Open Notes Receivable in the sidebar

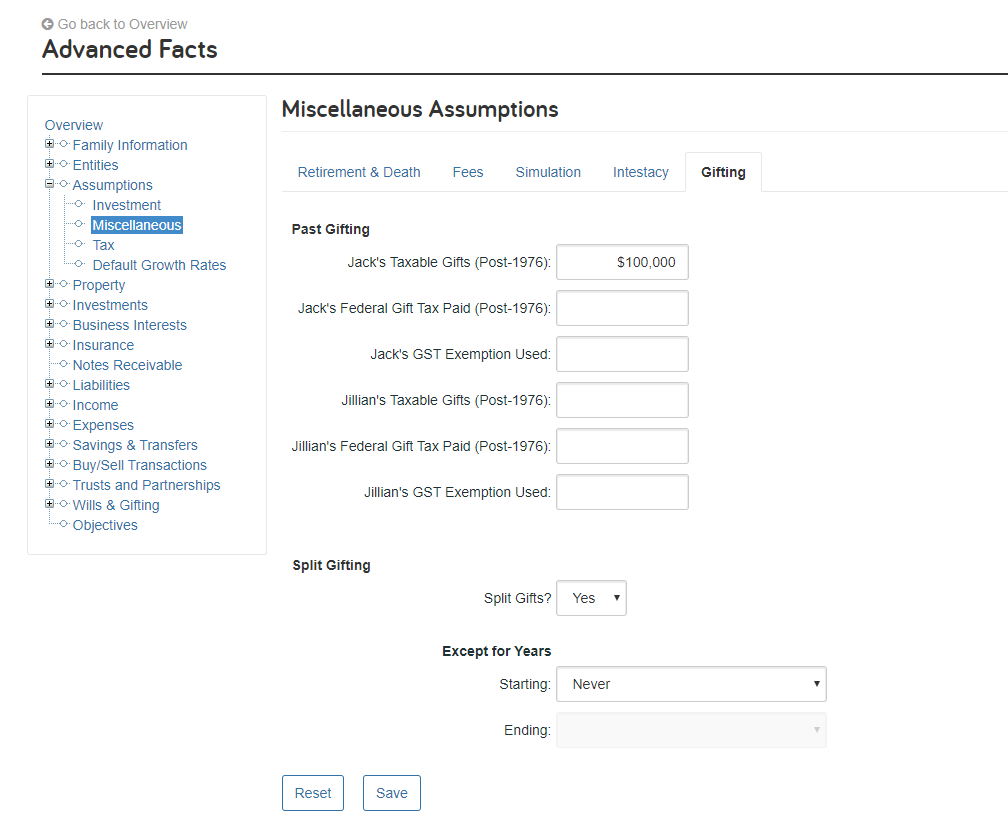pyautogui.click(x=127, y=365)
